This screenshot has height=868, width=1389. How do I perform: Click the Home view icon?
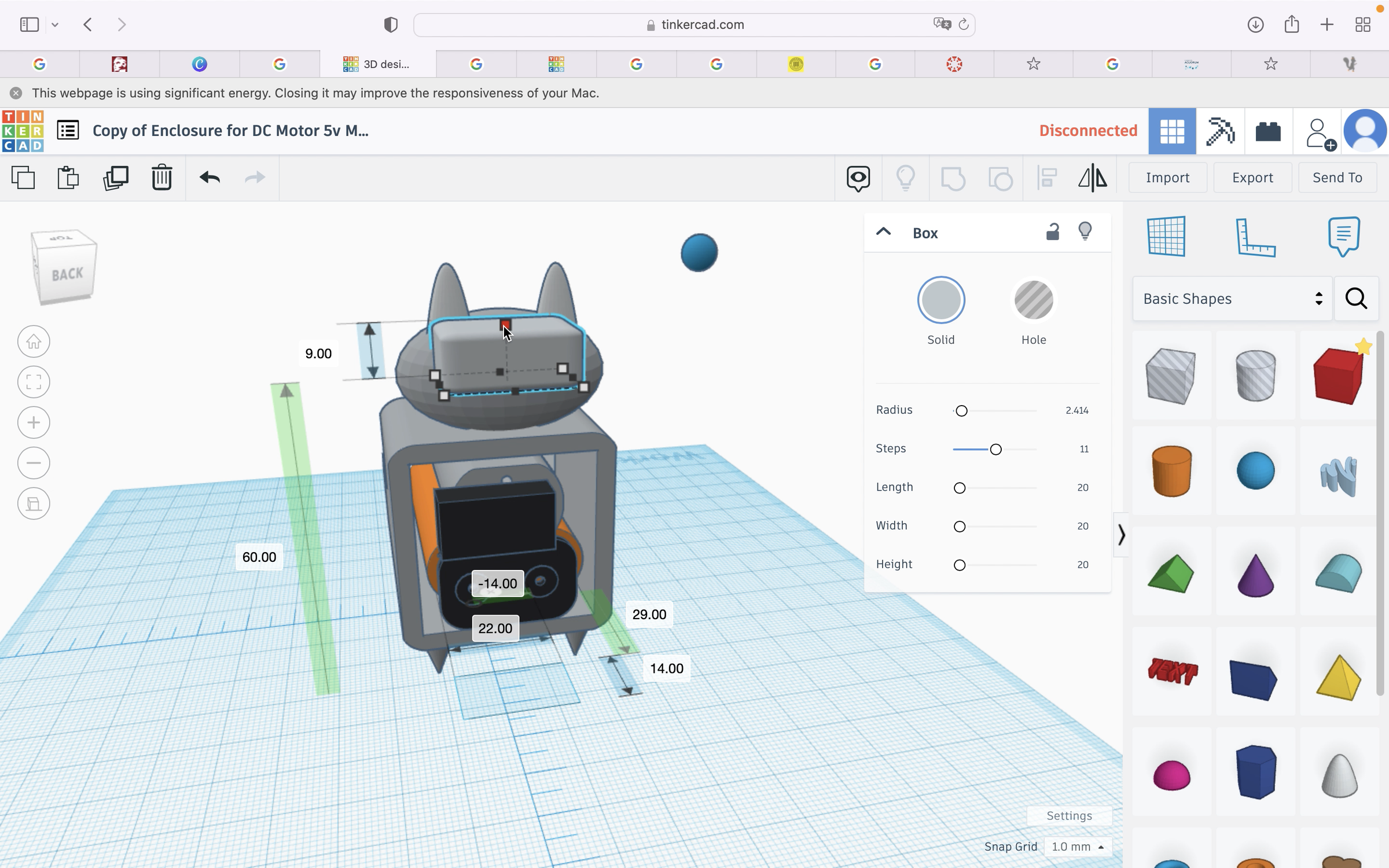[x=34, y=341]
